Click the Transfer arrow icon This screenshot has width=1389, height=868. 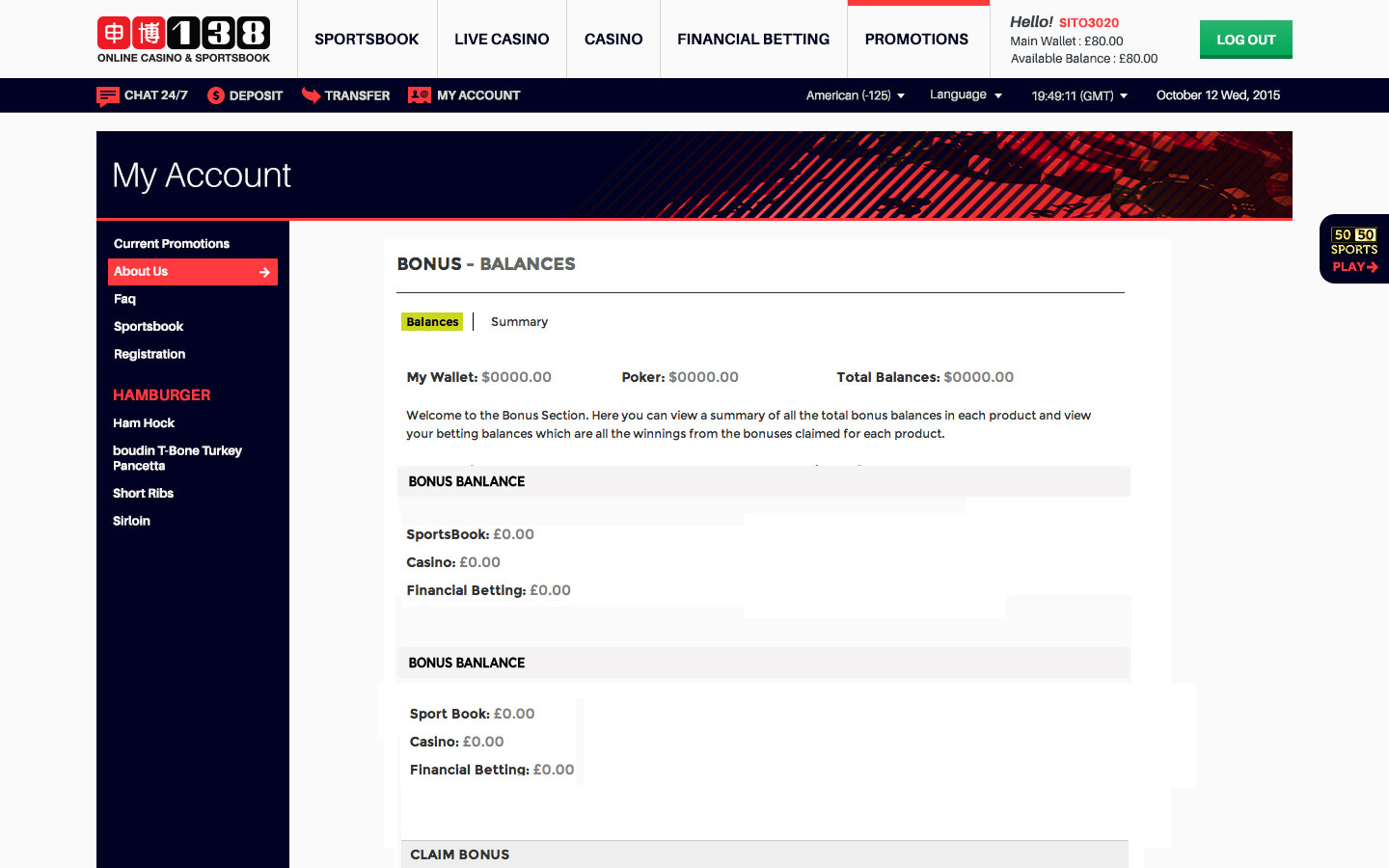[311, 95]
